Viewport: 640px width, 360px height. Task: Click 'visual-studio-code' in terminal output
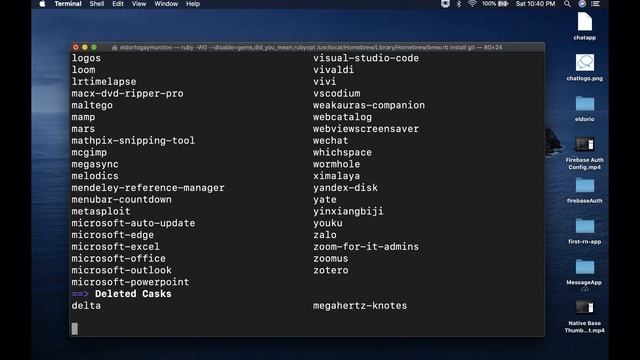pos(366,58)
